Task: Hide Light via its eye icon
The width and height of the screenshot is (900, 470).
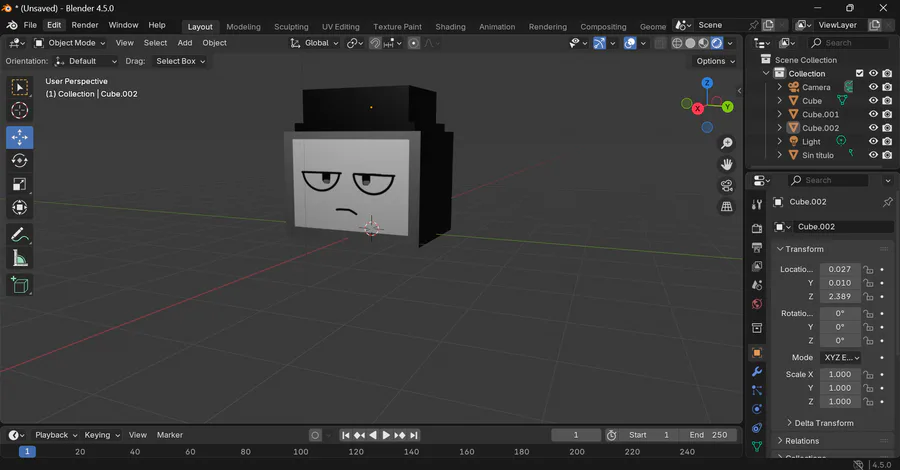Action: [x=873, y=141]
